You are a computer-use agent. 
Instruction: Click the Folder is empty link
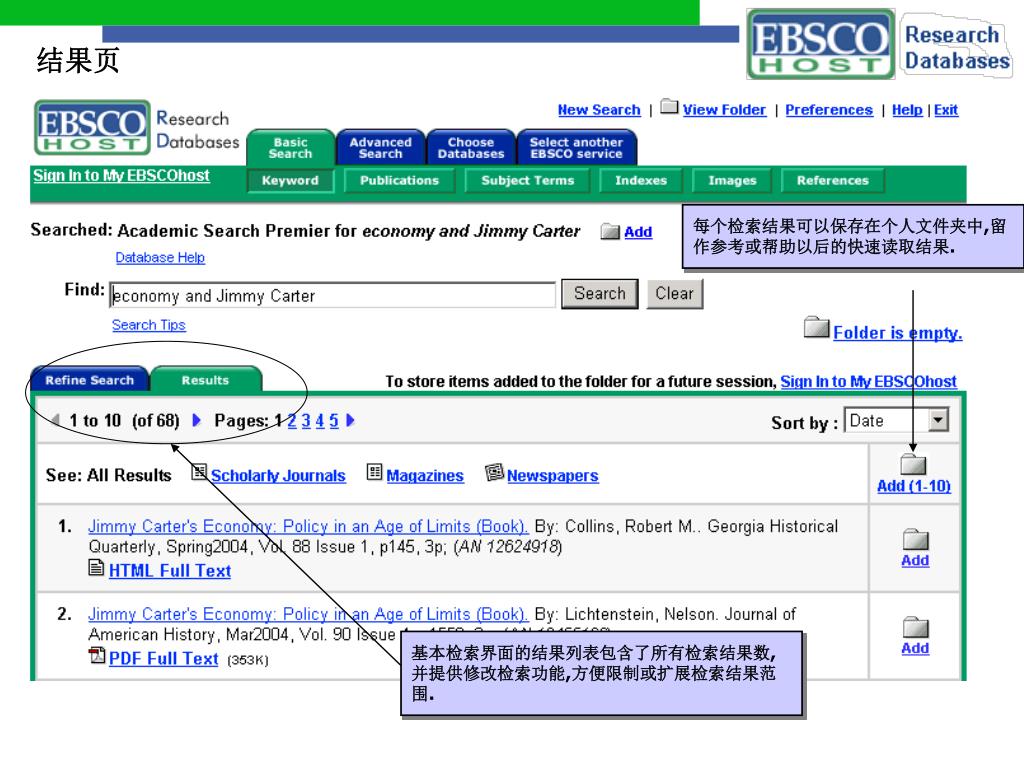[x=897, y=332]
